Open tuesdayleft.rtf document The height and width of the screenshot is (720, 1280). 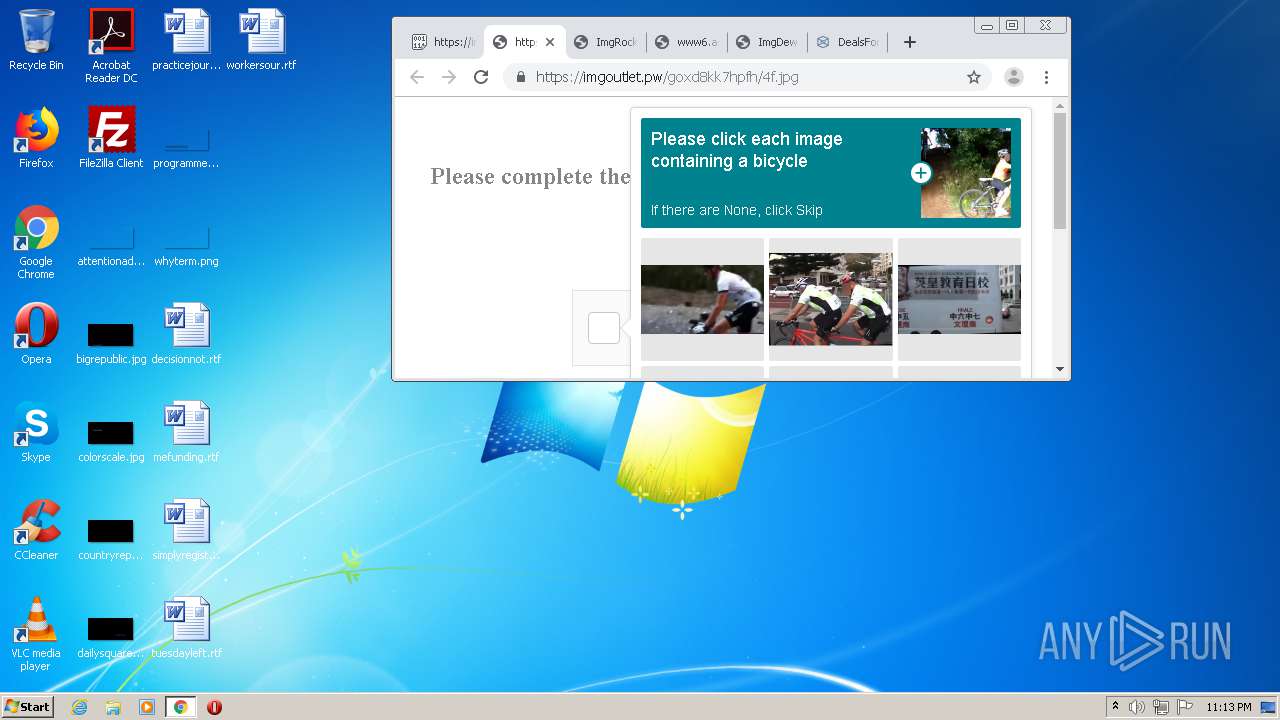[186, 628]
